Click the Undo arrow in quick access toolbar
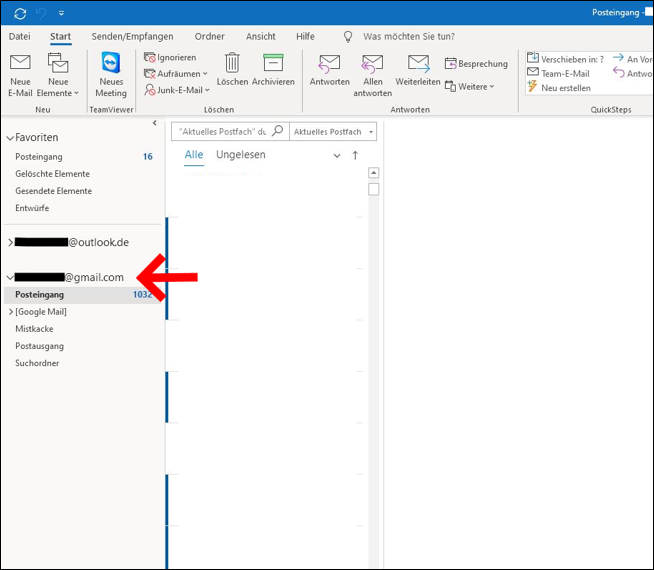This screenshot has height=570, width=654. coord(41,13)
